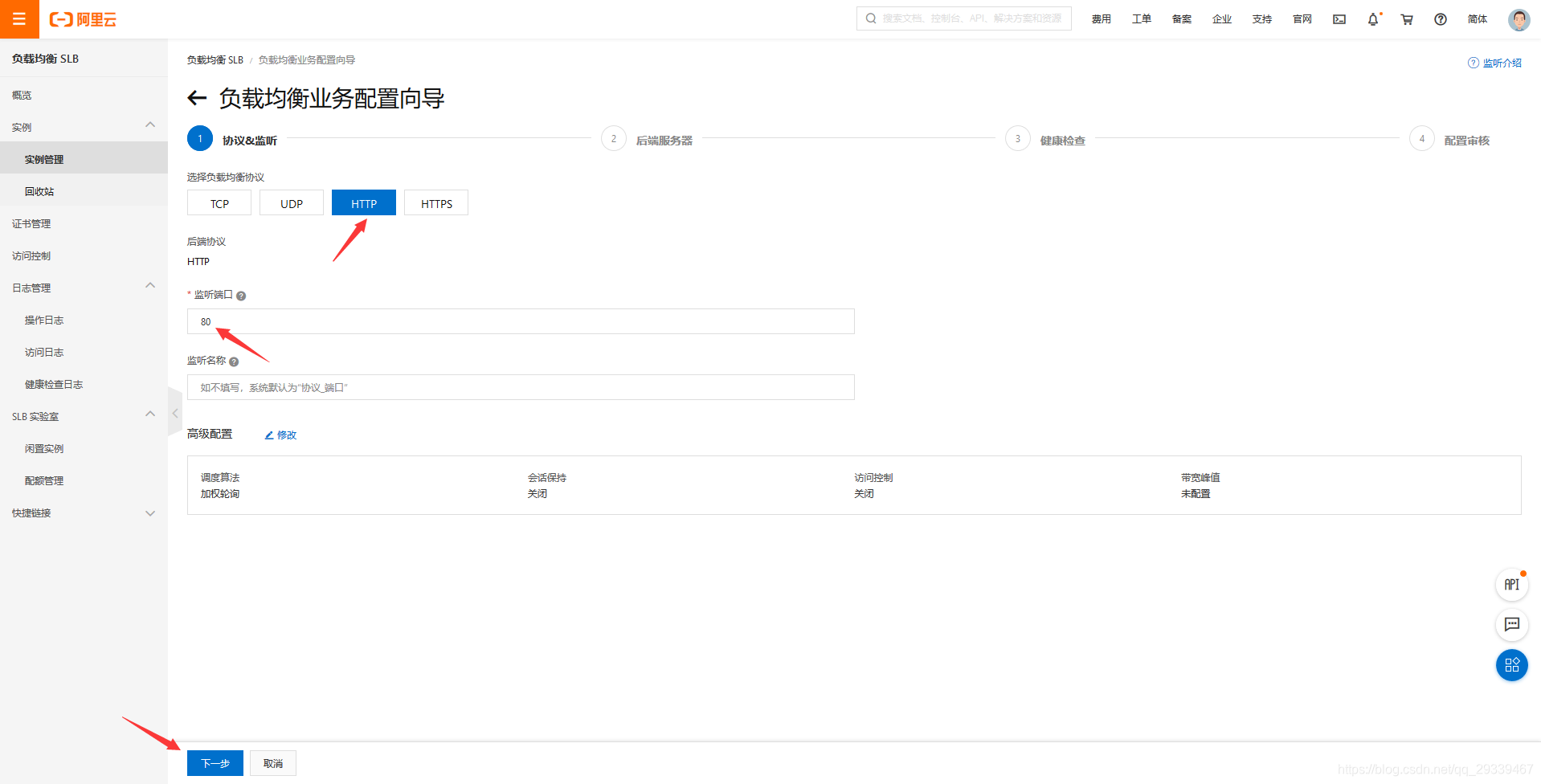1541x784 pixels.
Task: Open the 简体 language selector
Action: (1478, 19)
